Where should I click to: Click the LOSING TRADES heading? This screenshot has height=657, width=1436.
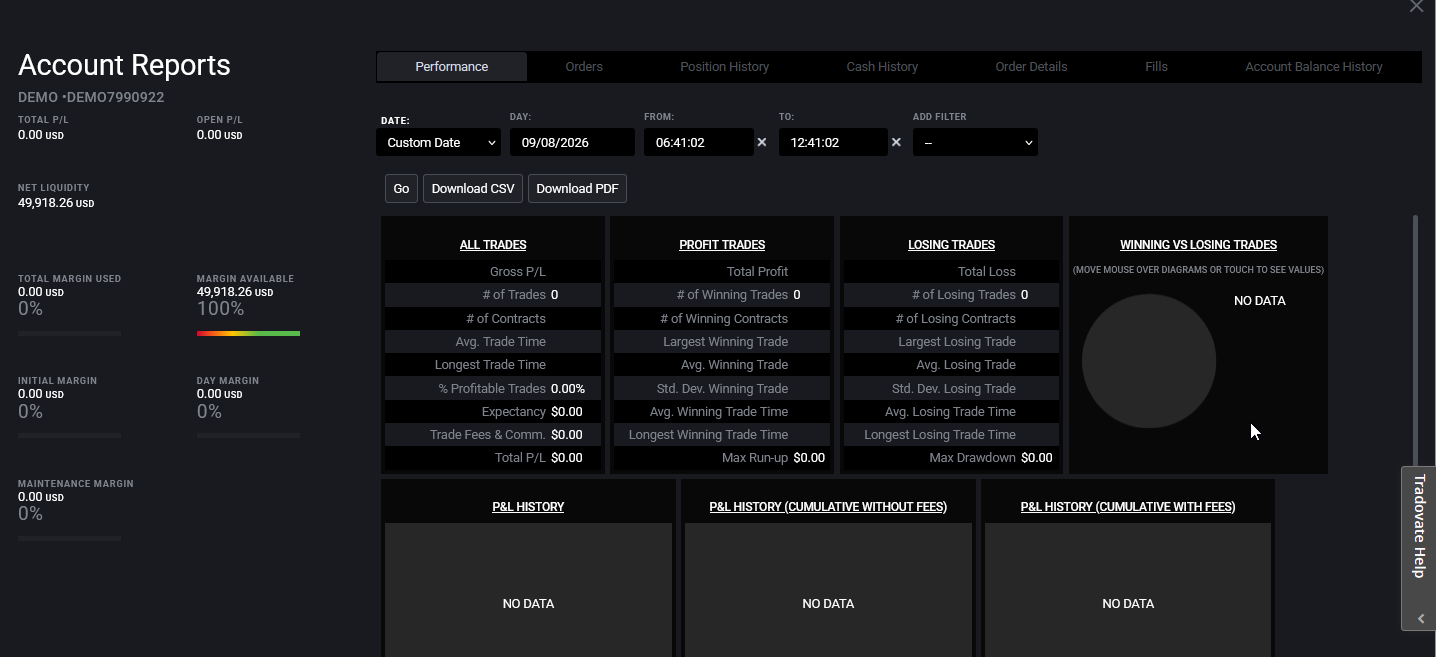pos(951,245)
